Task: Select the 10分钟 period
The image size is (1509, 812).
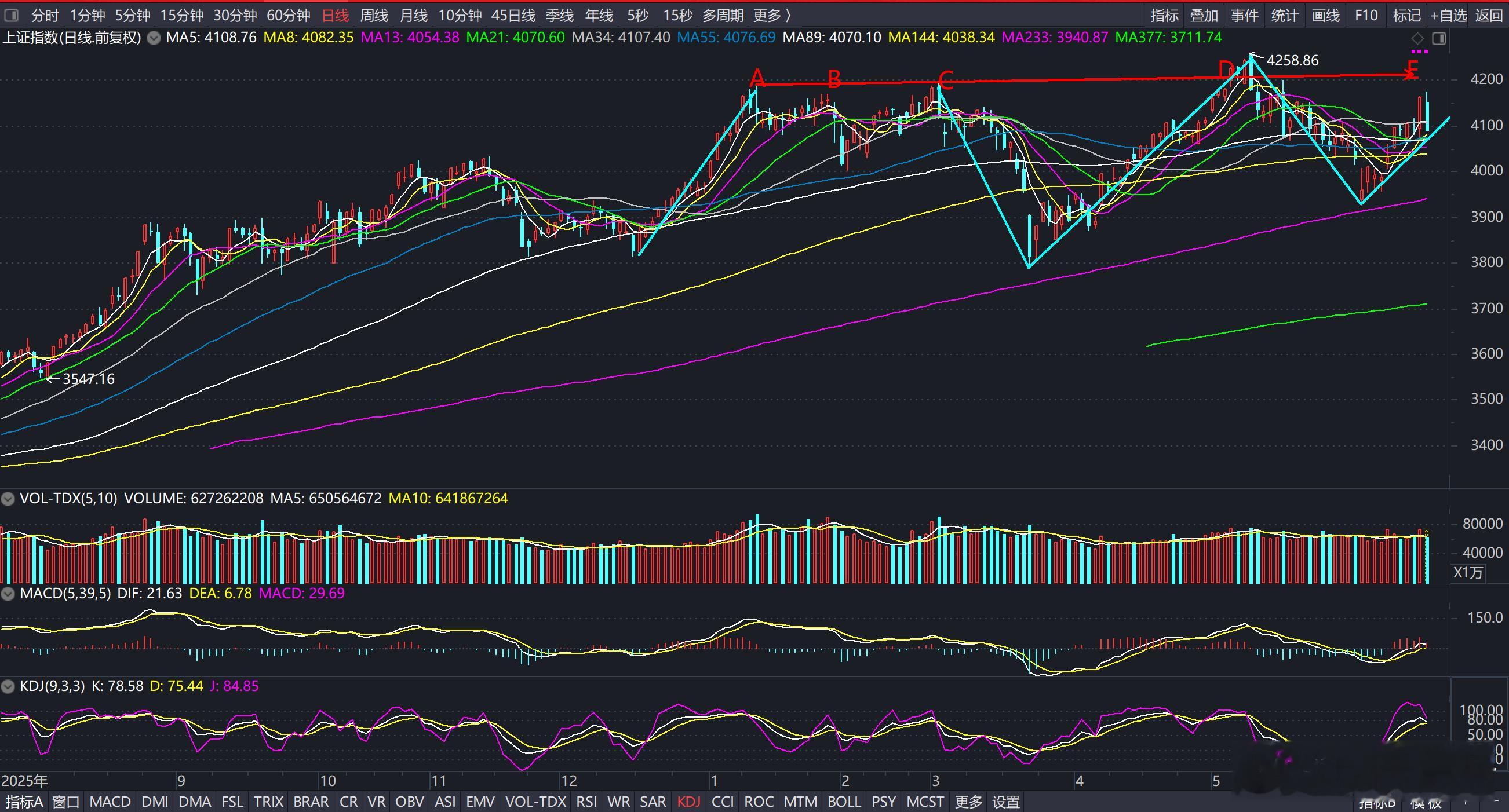Action: (460, 15)
